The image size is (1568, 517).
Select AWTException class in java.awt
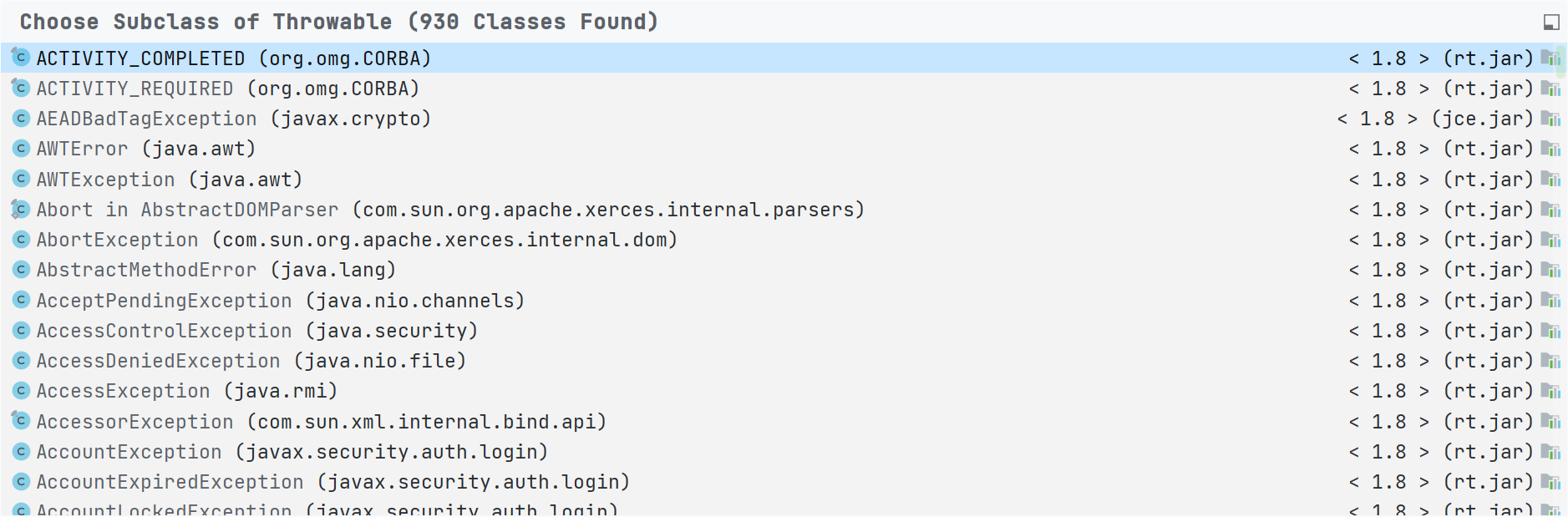(784, 180)
